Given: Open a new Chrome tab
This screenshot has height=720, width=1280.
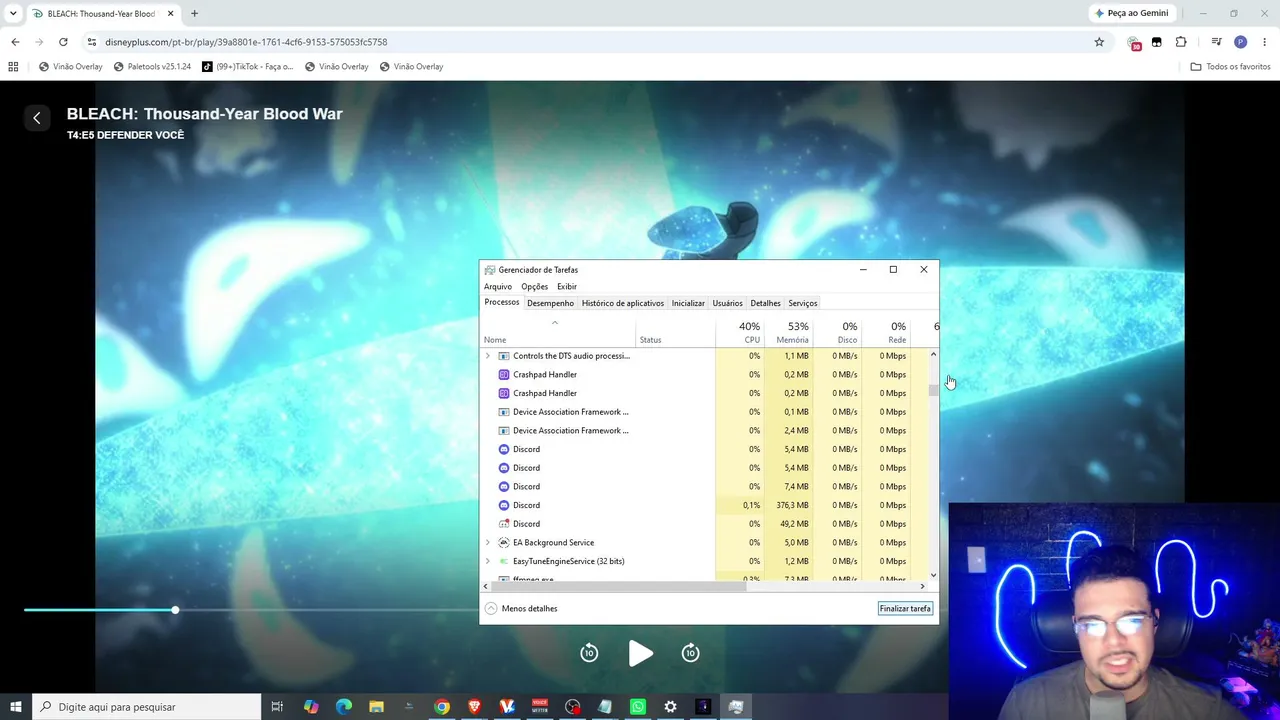Looking at the screenshot, I should (x=194, y=13).
